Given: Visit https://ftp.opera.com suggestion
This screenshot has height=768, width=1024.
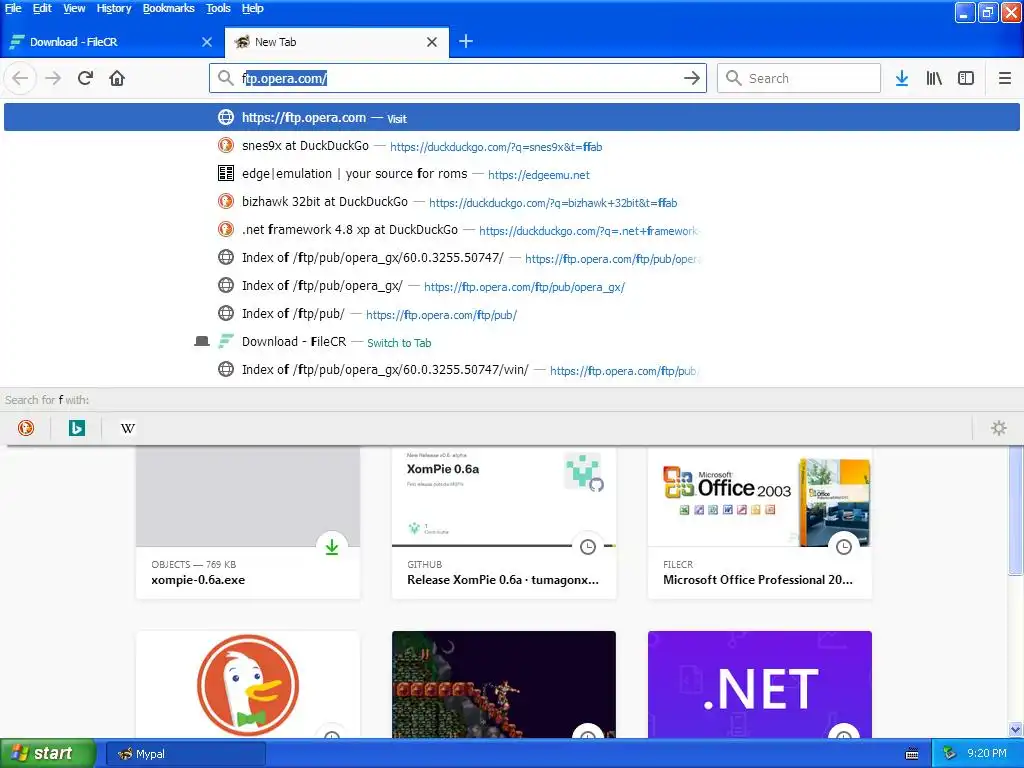Looking at the screenshot, I should tap(511, 118).
